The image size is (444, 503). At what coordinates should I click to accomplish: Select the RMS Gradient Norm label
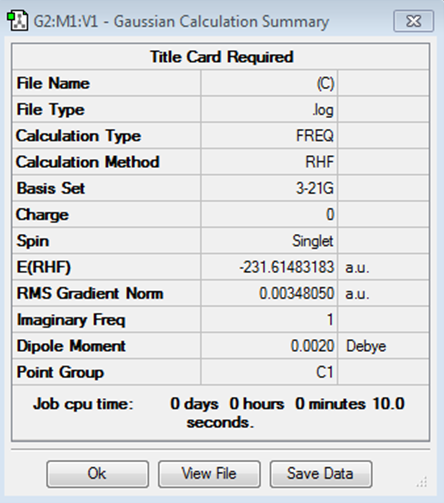(x=90, y=293)
